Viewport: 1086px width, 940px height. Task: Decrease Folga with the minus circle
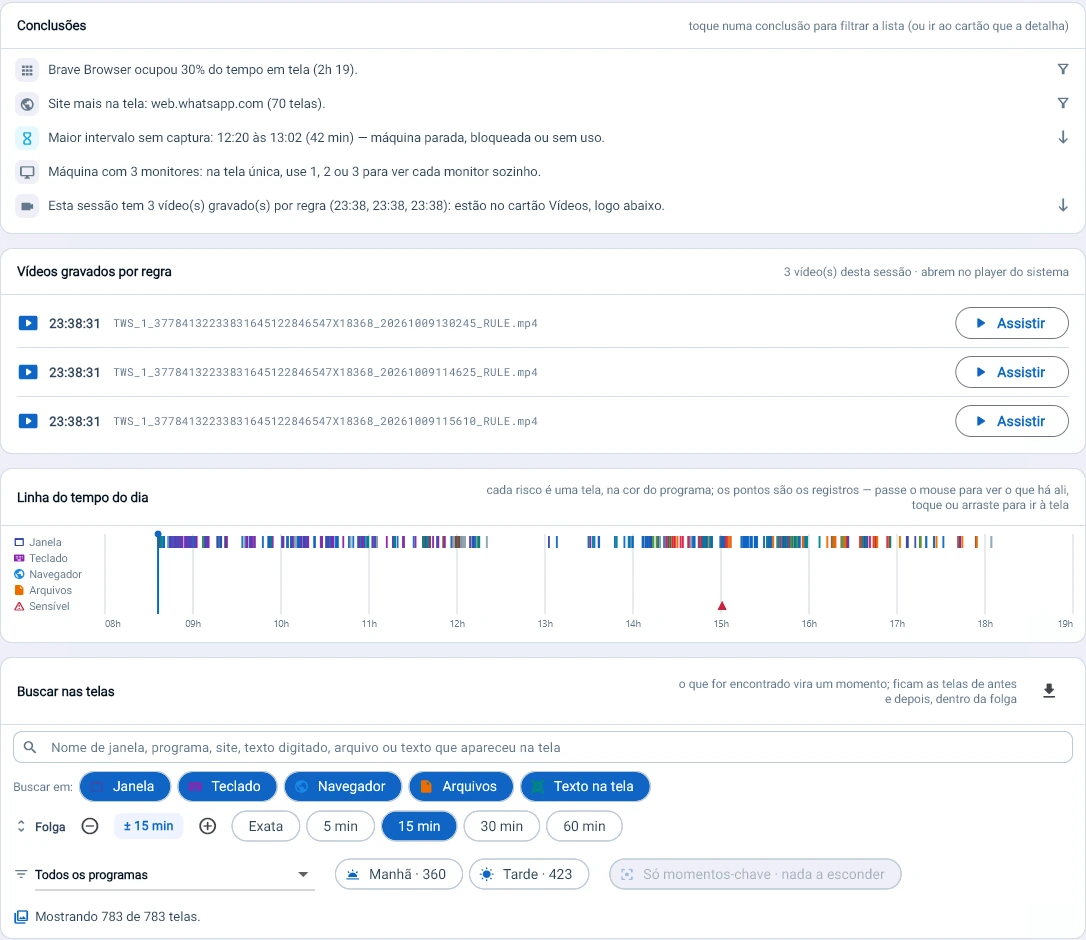(90, 826)
